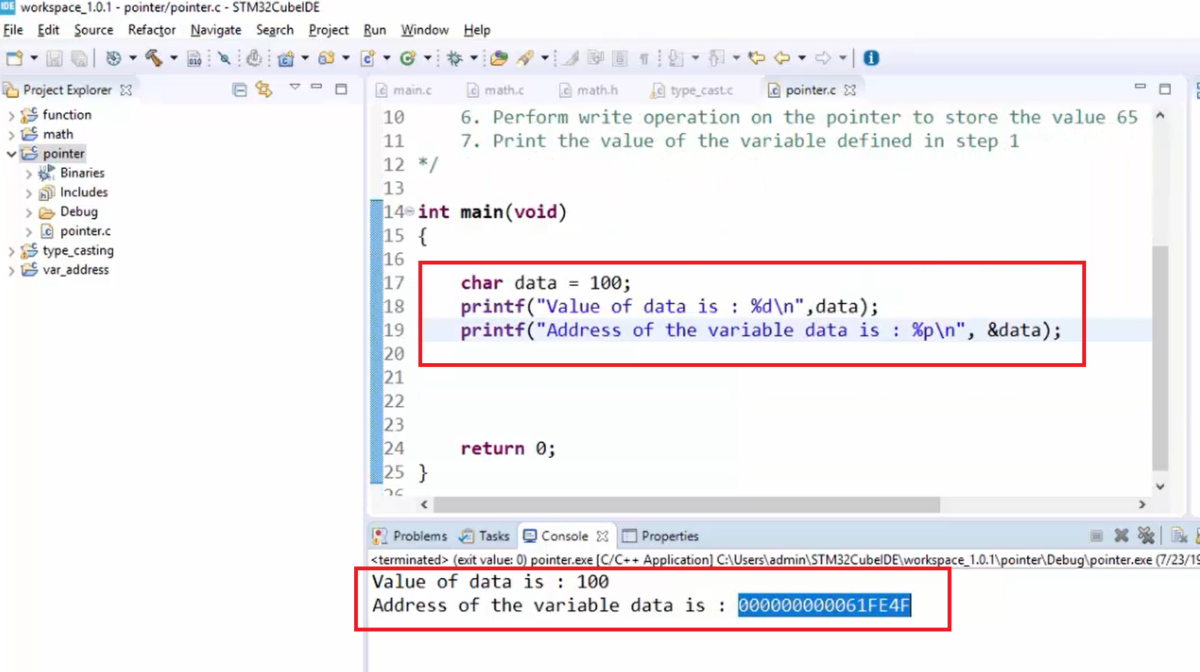Click the Next Annotation icon

tap(676, 58)
